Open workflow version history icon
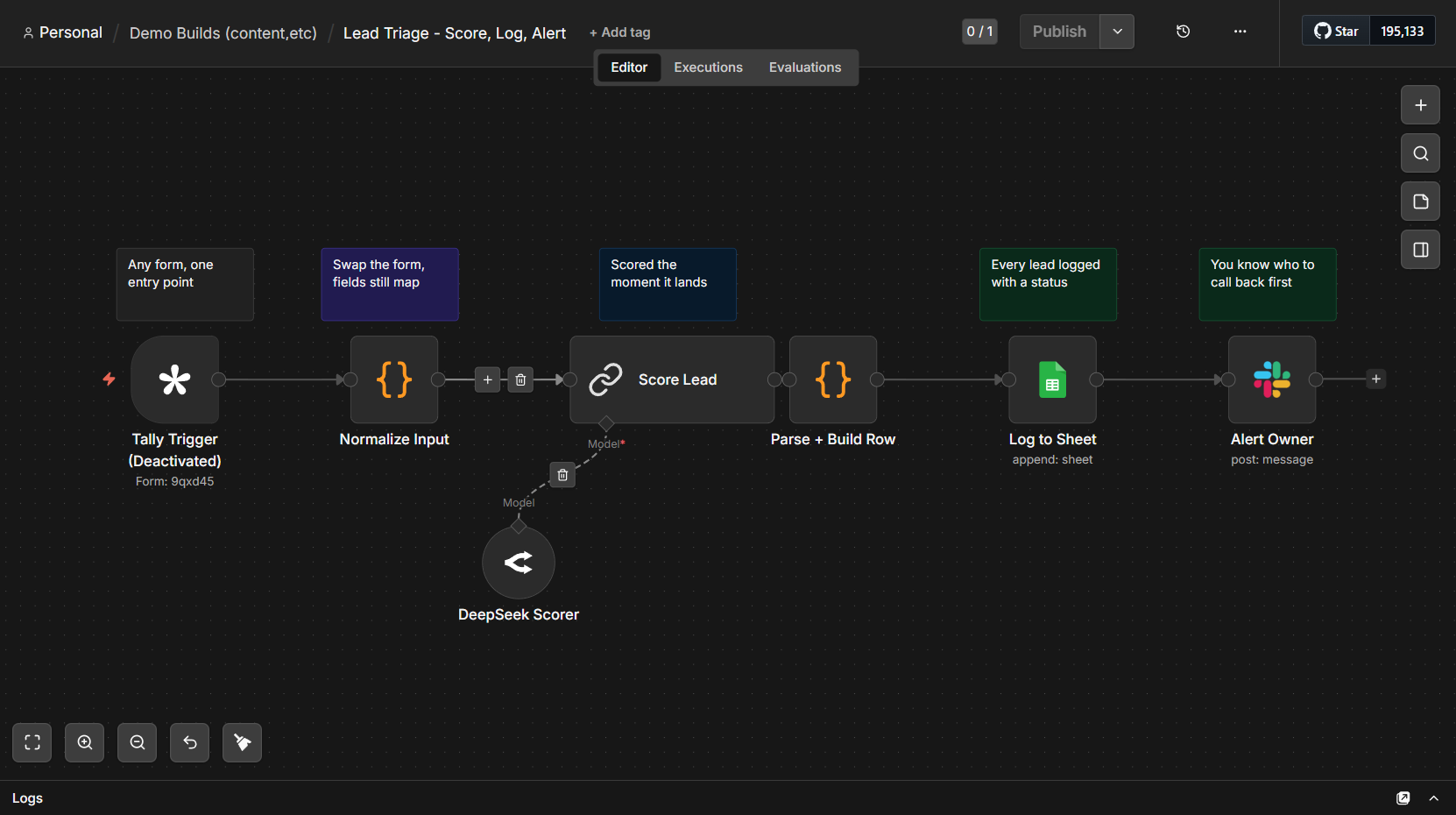Viewport: 1456px width, 815px height. point(1183,32)
